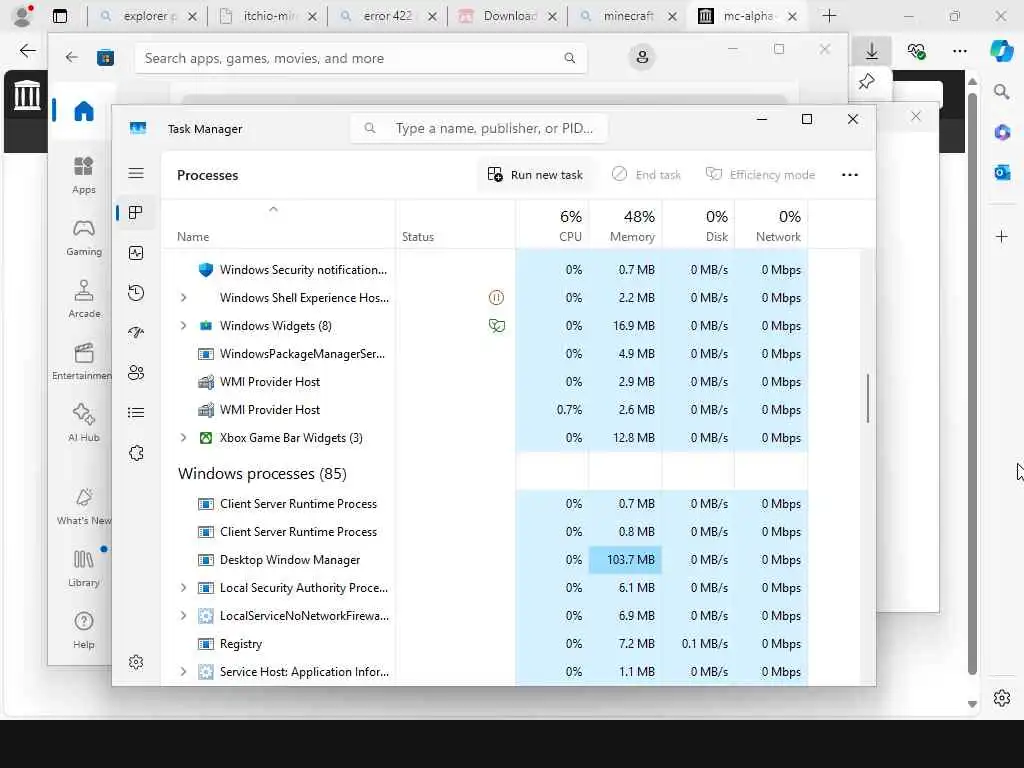Open Outlook icon in Edge sidebar
Screen dimensions: 1024x768
click(1002, 172)
